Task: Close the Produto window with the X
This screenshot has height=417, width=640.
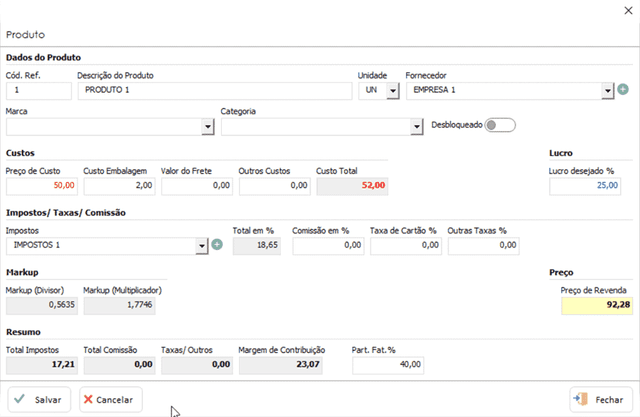Action: pyautogui.click(x=628, y=11)
